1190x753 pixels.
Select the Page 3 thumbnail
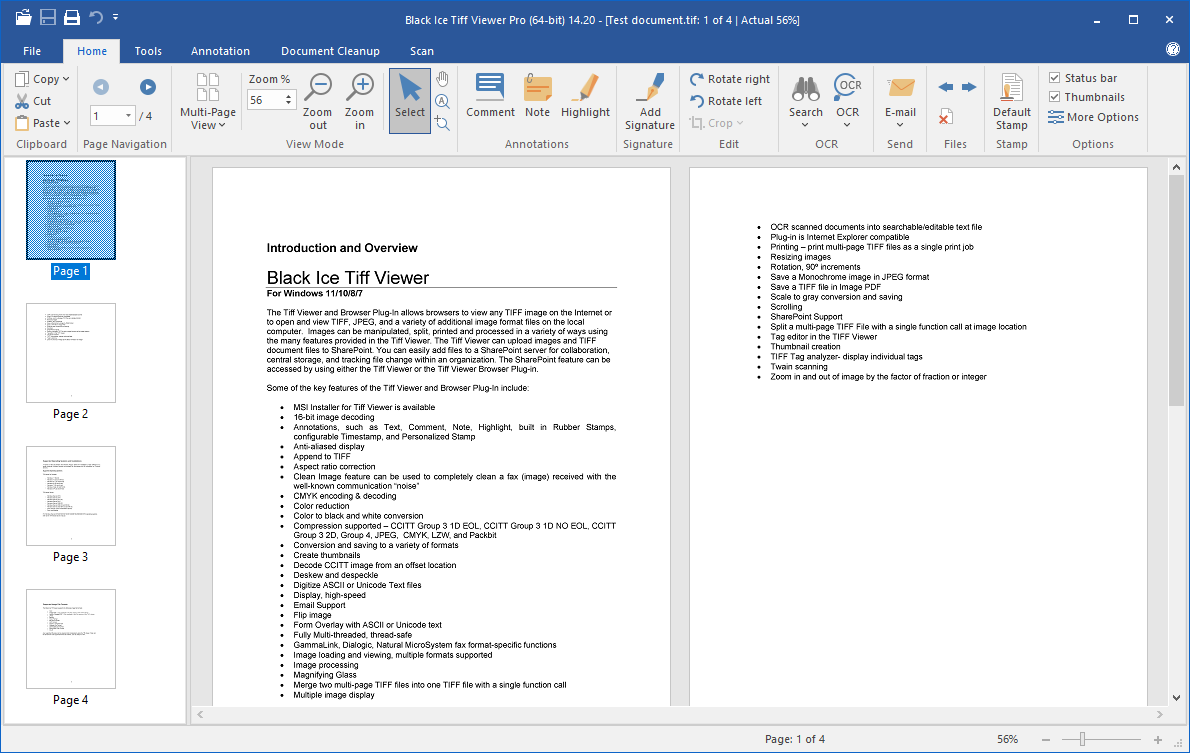click(x=71, y=496)
